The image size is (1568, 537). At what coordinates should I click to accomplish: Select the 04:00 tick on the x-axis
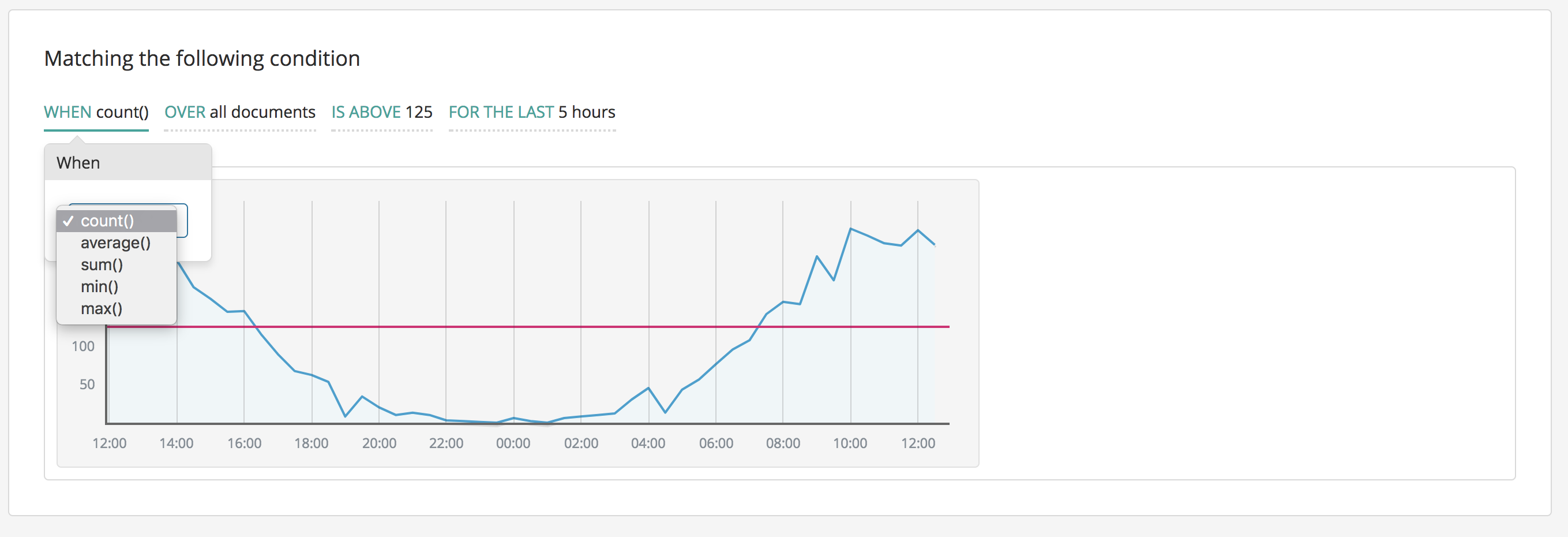(x=648, y=443)
